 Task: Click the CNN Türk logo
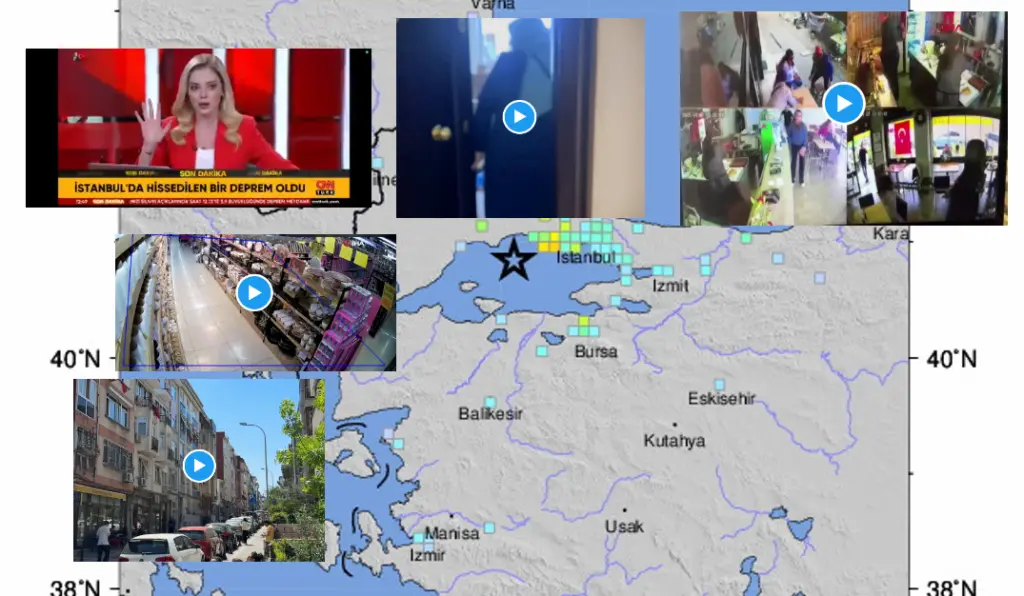coord(325,187)
